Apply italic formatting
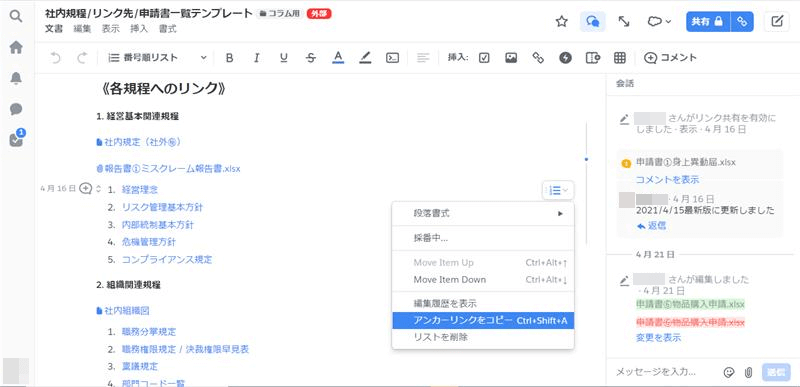The height and width of the screenshot is (387, 800). click(257, 58)
